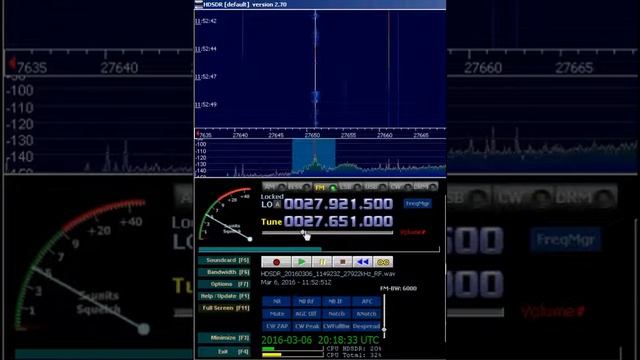Open the FreqMgr frequency manager
Viewport: 640px width, 360px height.
tap(417, 203)
